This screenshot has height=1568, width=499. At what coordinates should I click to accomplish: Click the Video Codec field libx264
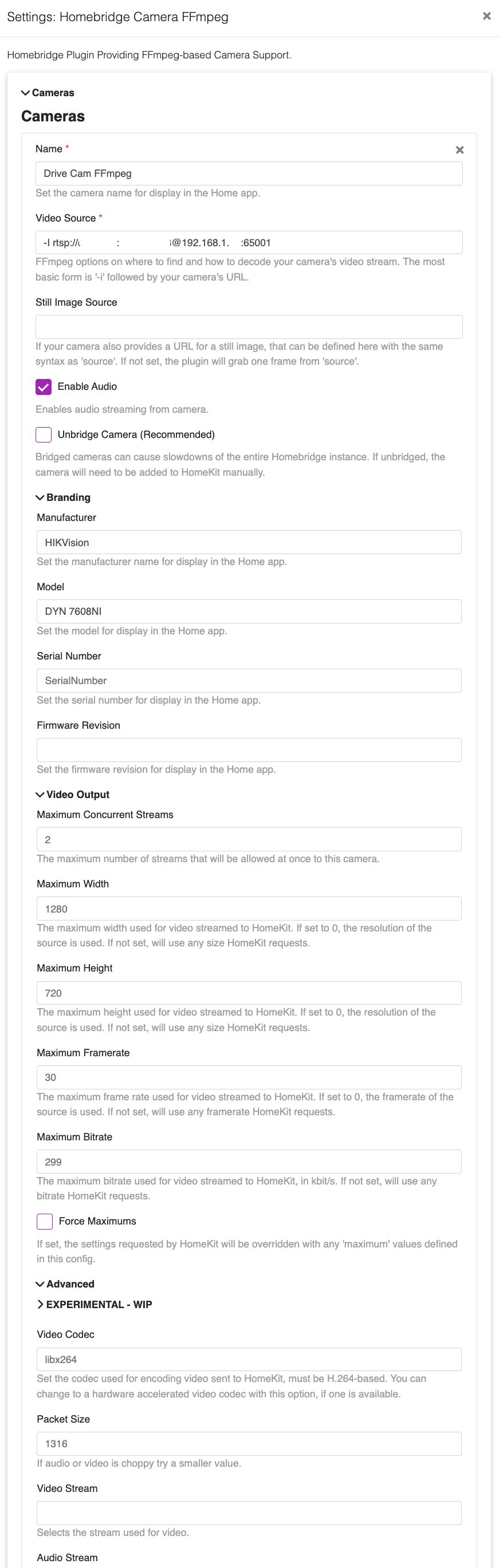tap(249, 1359)
